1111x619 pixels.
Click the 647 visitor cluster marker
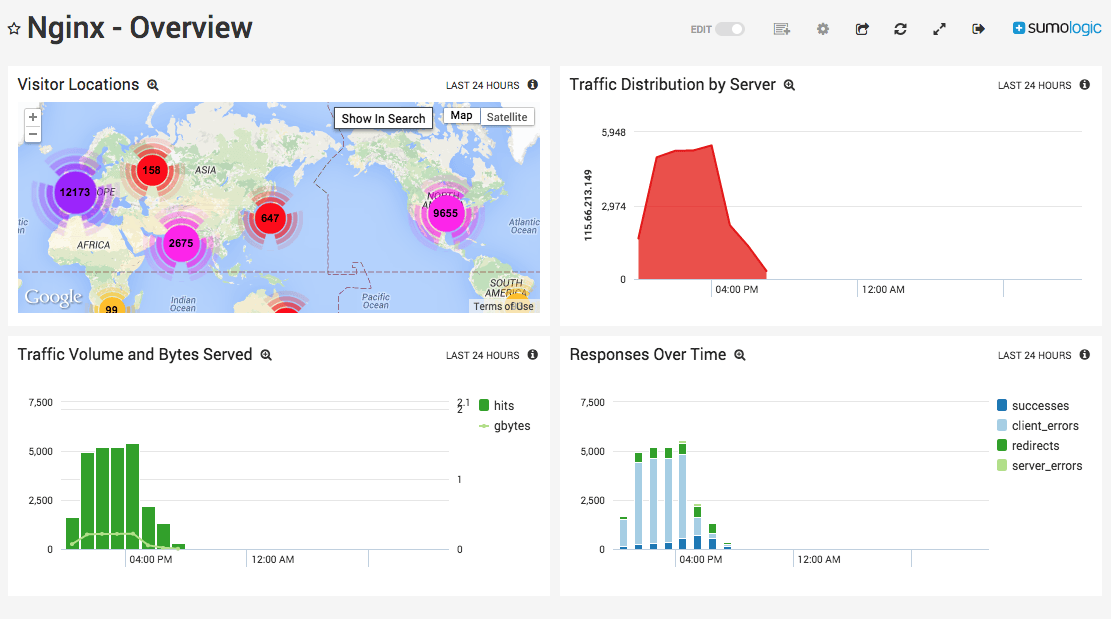point(270,218)
